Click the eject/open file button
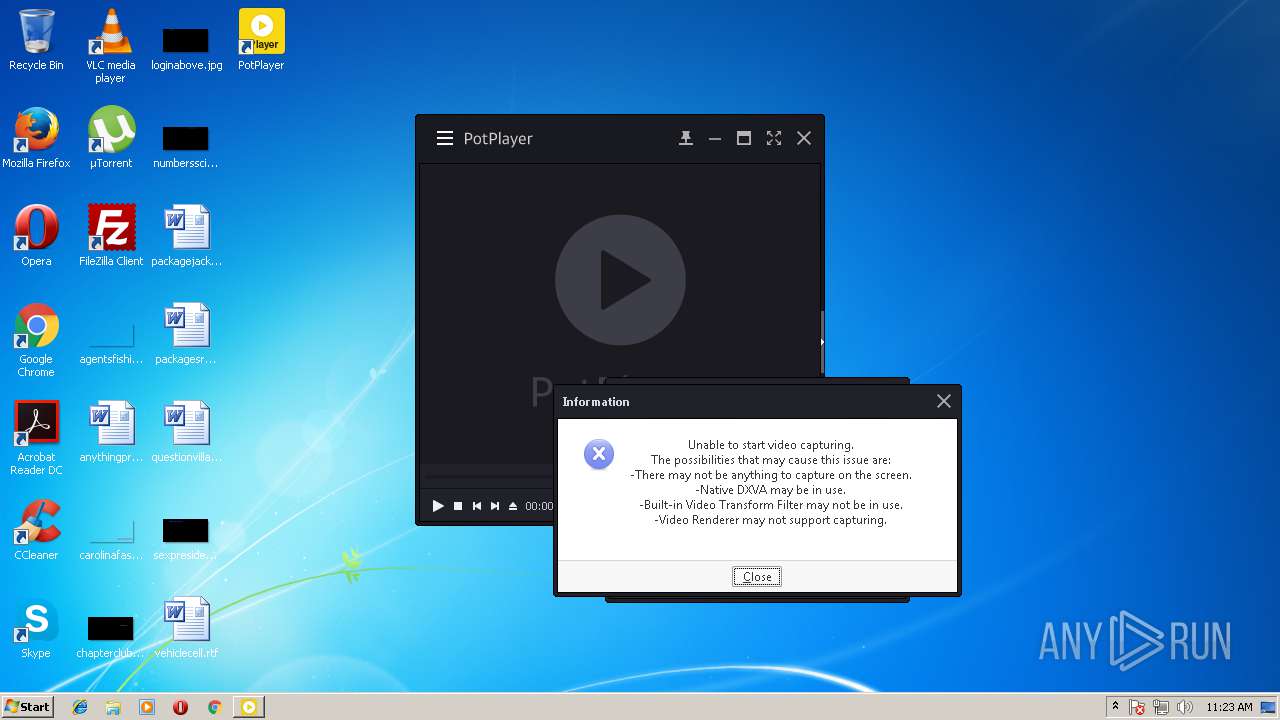Screen dimensions: 1280x720 (x=513, y=506)
